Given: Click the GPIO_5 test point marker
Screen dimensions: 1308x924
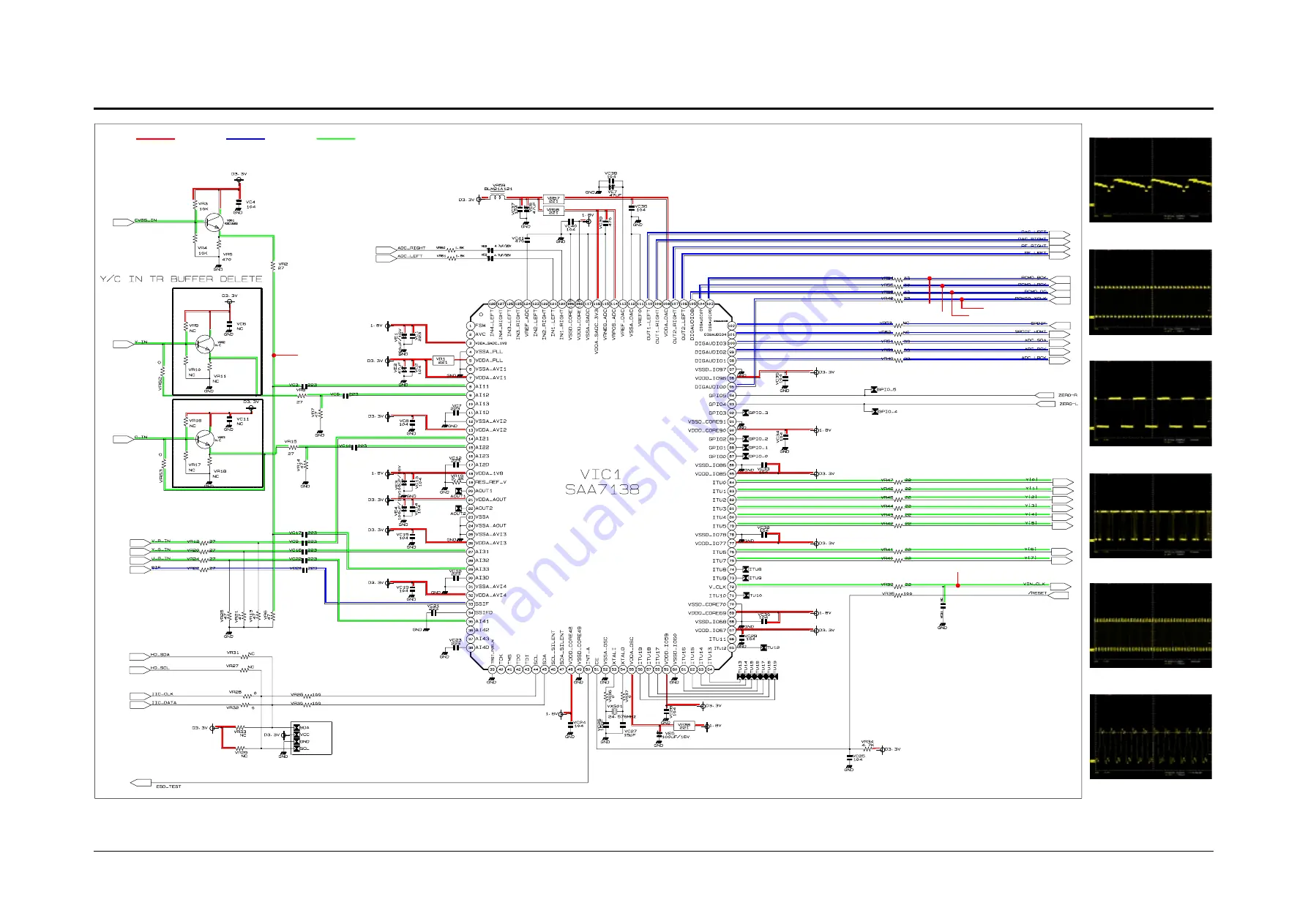Looking at the screenshot, I should (x=874, y=390).
